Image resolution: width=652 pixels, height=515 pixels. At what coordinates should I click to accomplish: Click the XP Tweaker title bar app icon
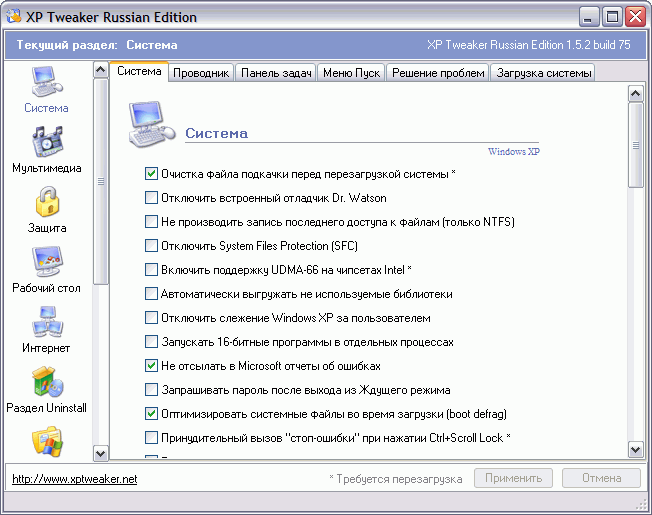pyautogui.click(x=14, y=16)
